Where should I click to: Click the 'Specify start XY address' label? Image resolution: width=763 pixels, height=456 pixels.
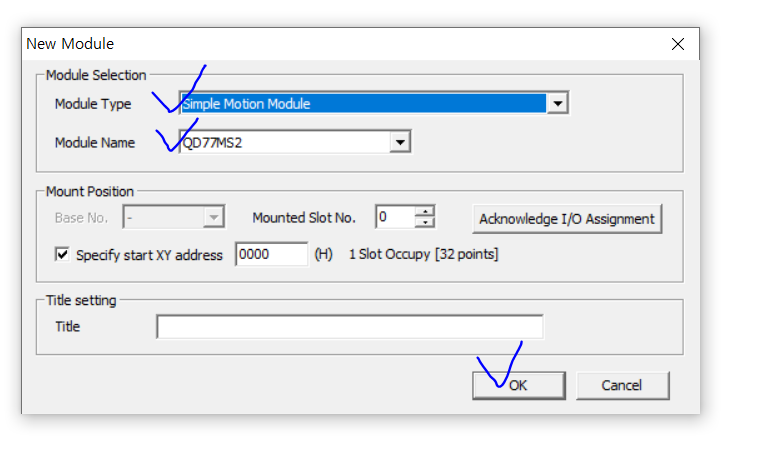coord(149,255)
